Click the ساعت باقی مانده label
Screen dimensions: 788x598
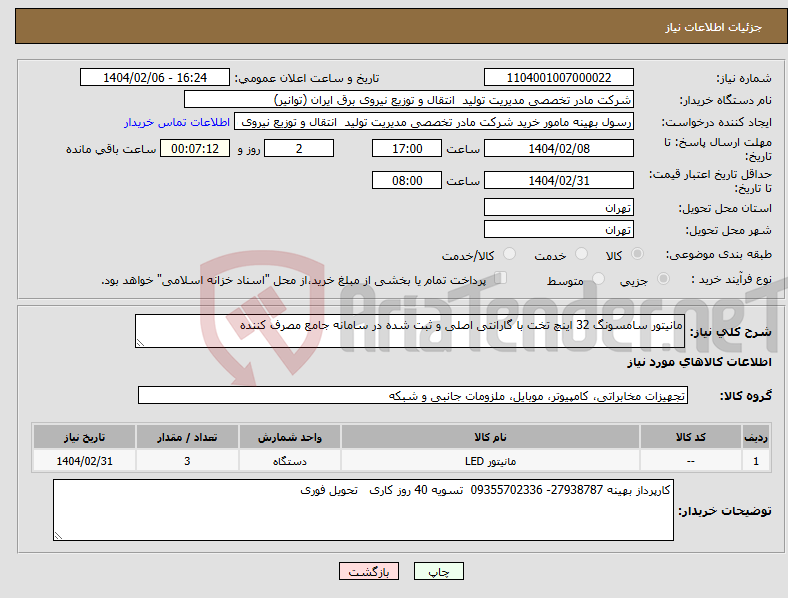coord(111,149)
